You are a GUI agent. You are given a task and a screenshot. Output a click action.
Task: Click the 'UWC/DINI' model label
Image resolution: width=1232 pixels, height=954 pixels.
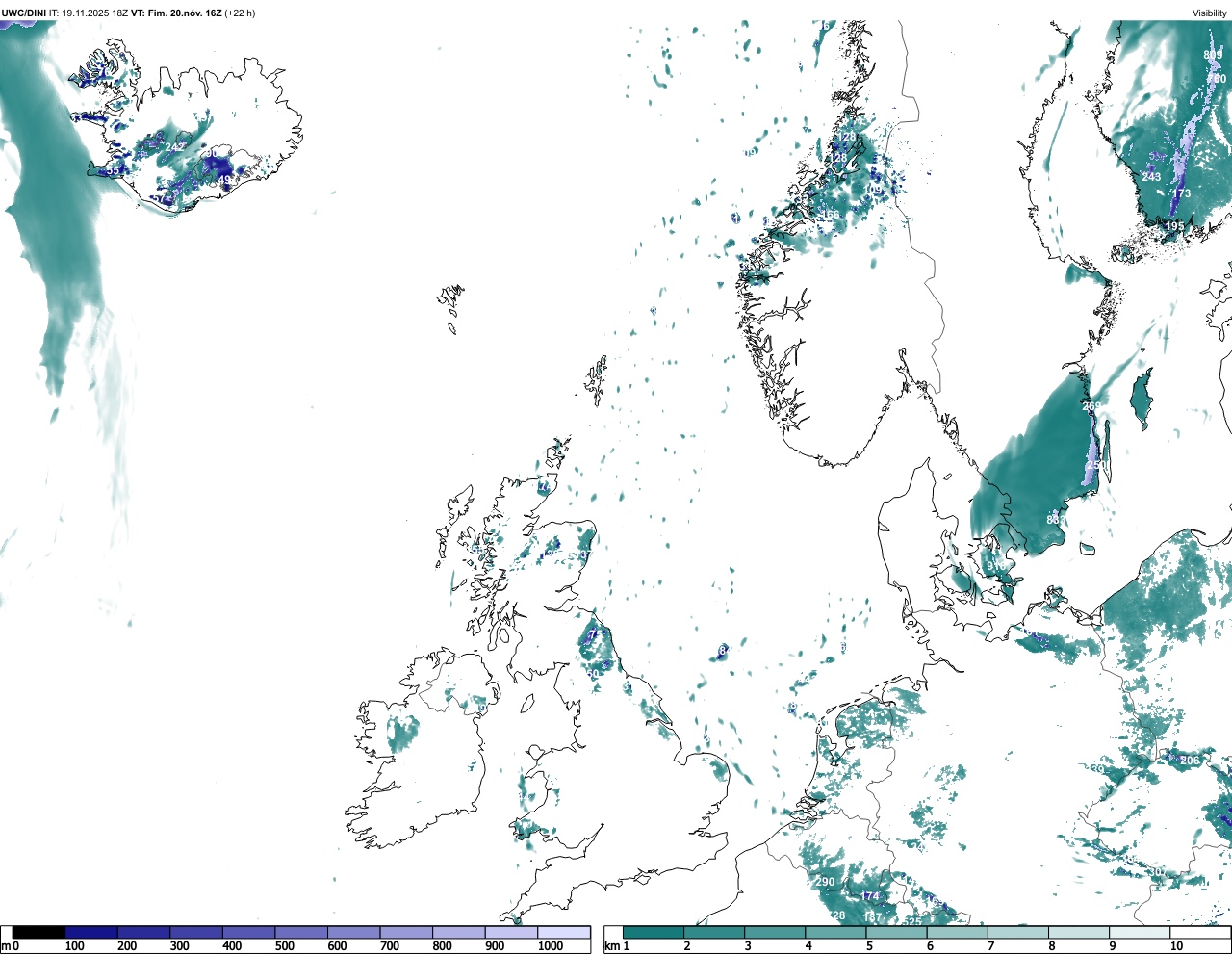coord(23,13)
